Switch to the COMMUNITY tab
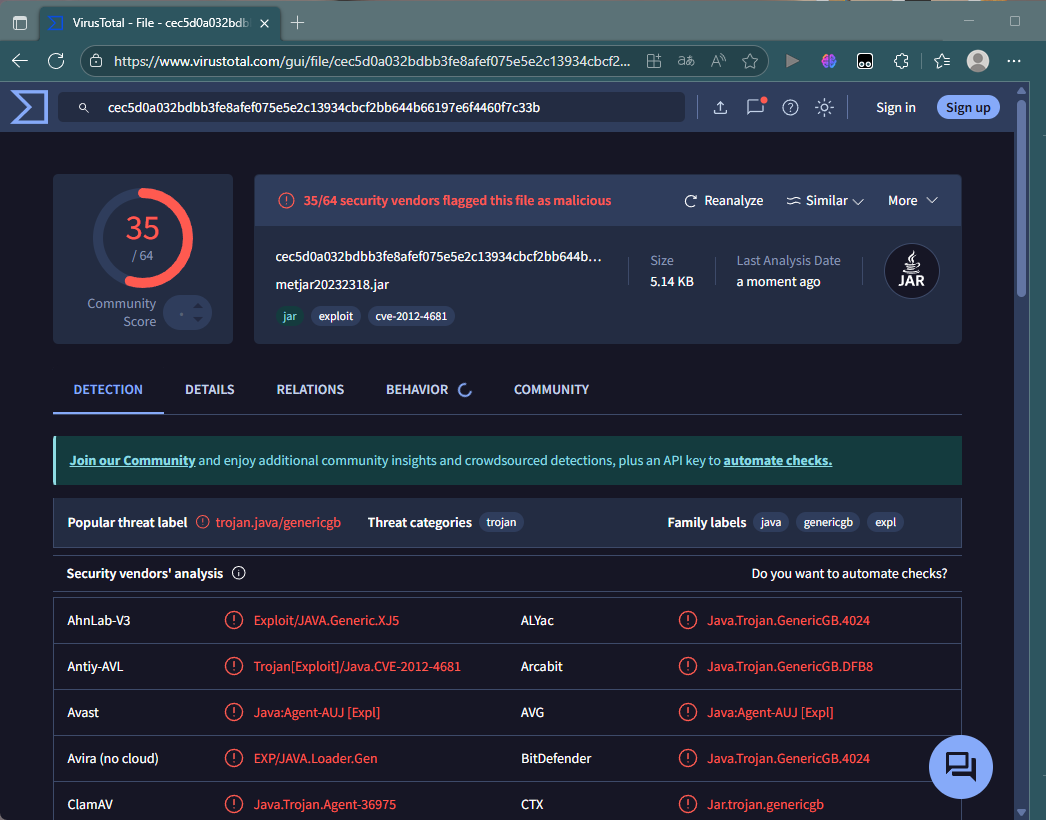Viewport: 1046px width, 820px height. [x=551, y=389]
